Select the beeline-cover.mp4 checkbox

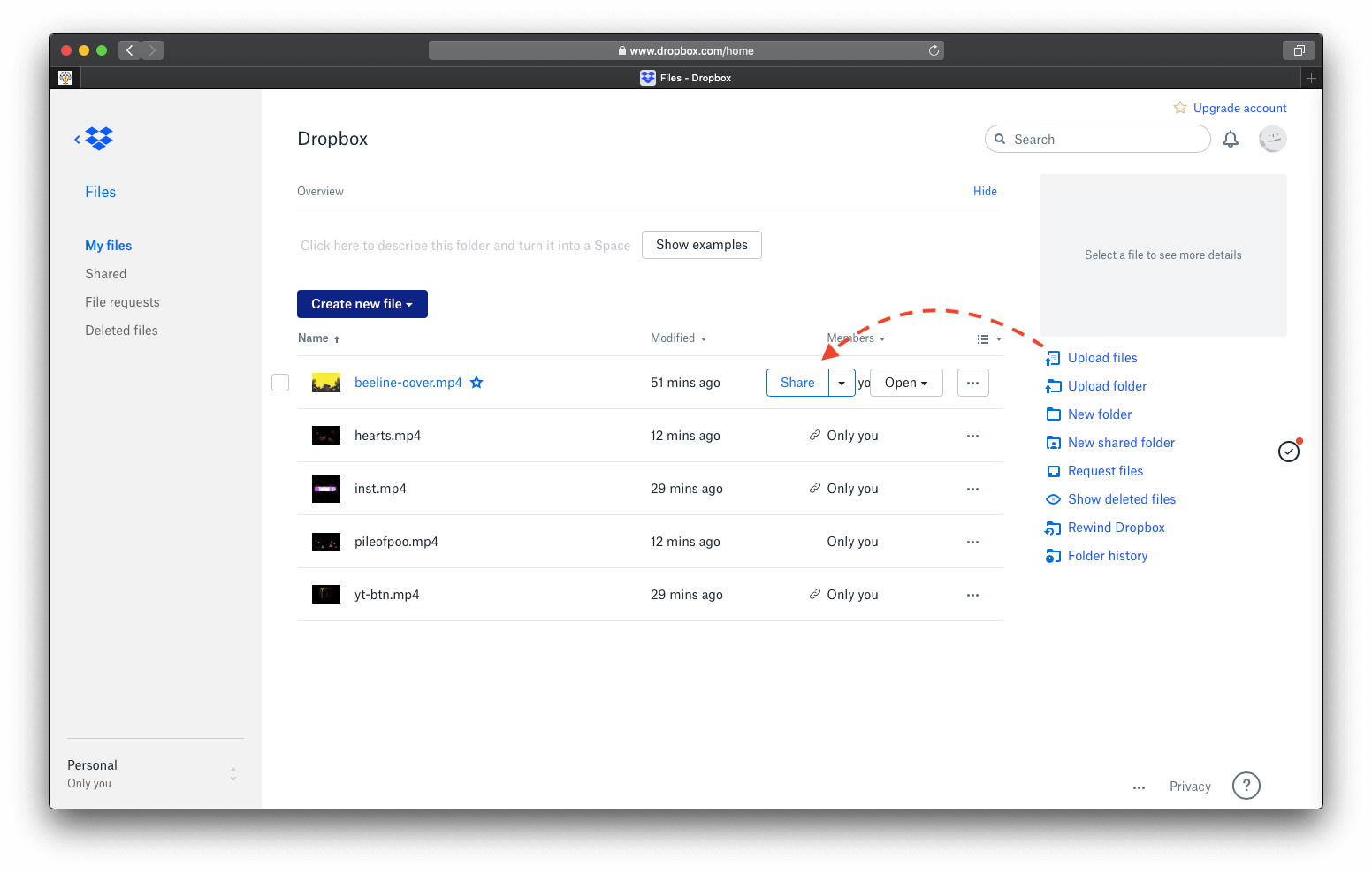pyautogui.click(x=280, y=383)
